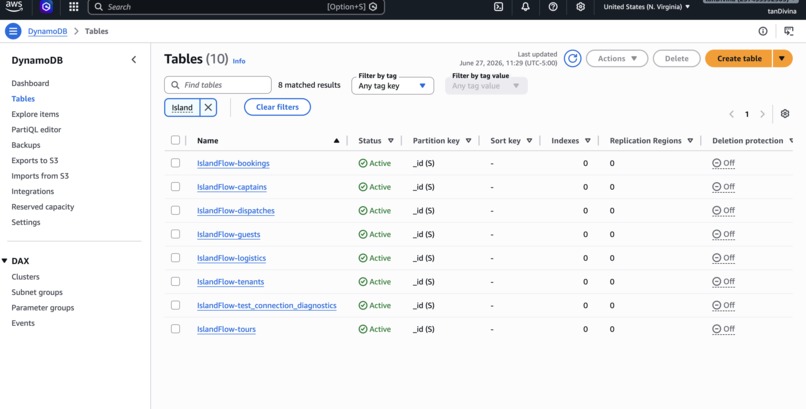806x409 pixels.
Task: Open the Create table split arrow
Action: (x=782, y=59)
